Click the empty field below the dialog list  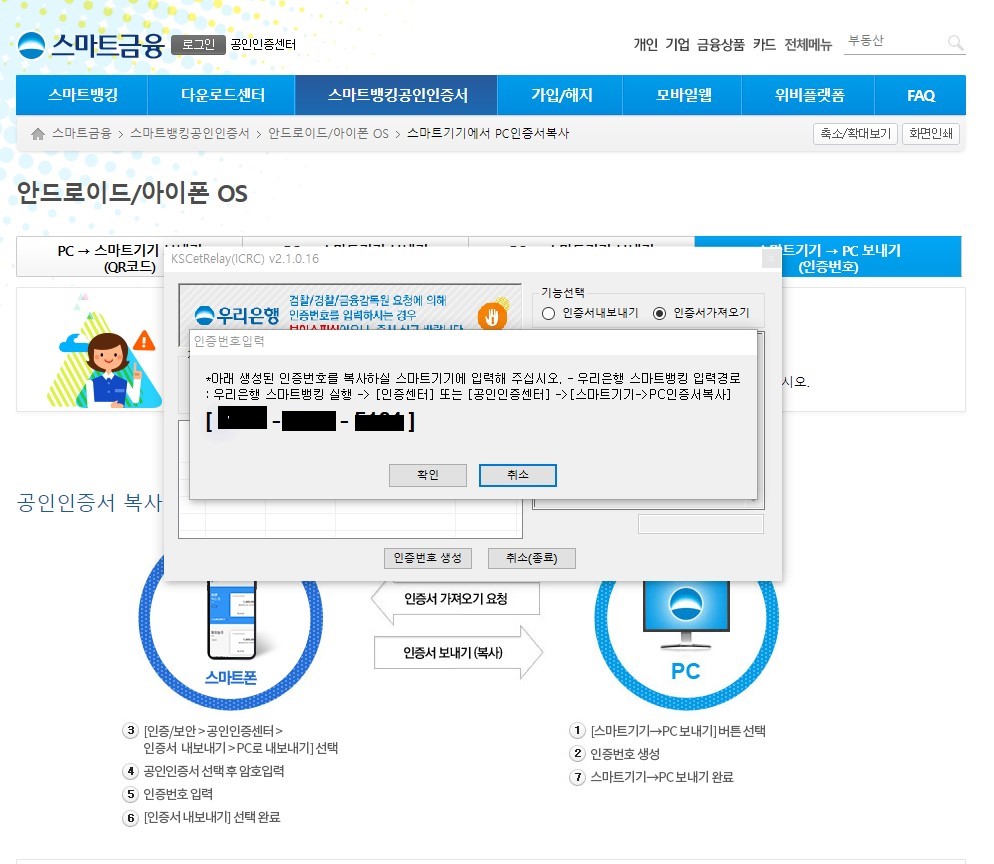(x=700, y=524)
